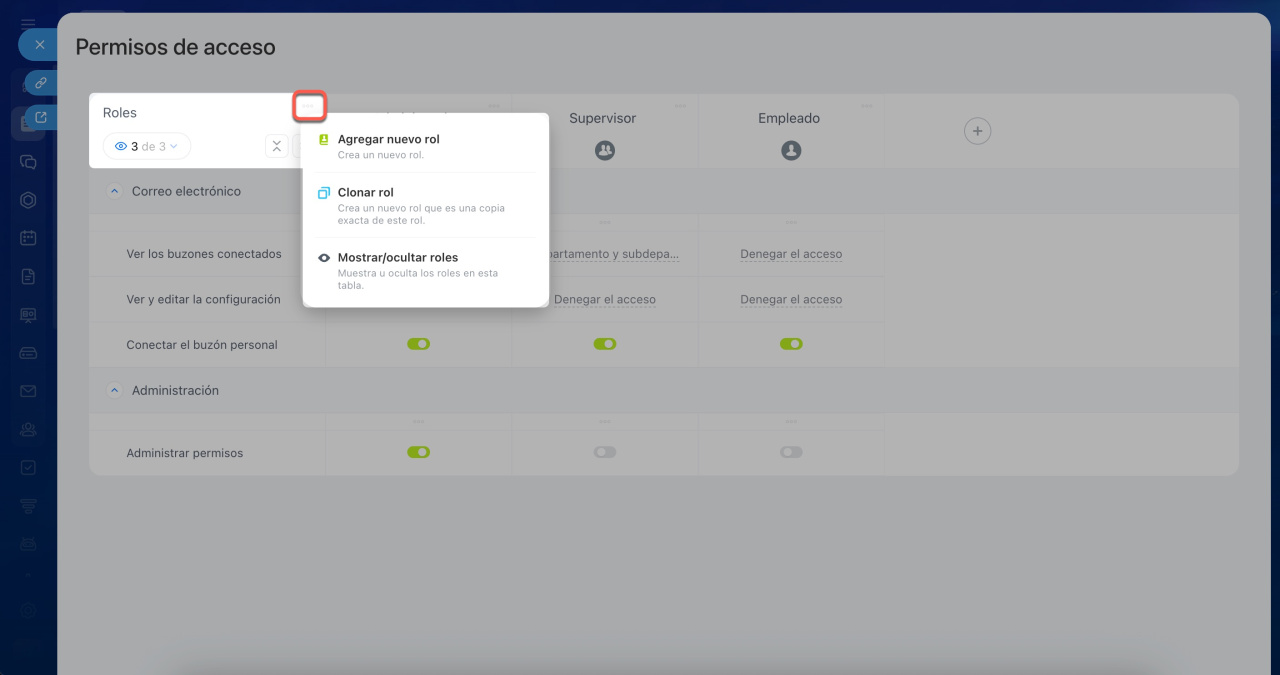
Task: Click the collapse-all sections icon in Roles
Action: (277, 146)
